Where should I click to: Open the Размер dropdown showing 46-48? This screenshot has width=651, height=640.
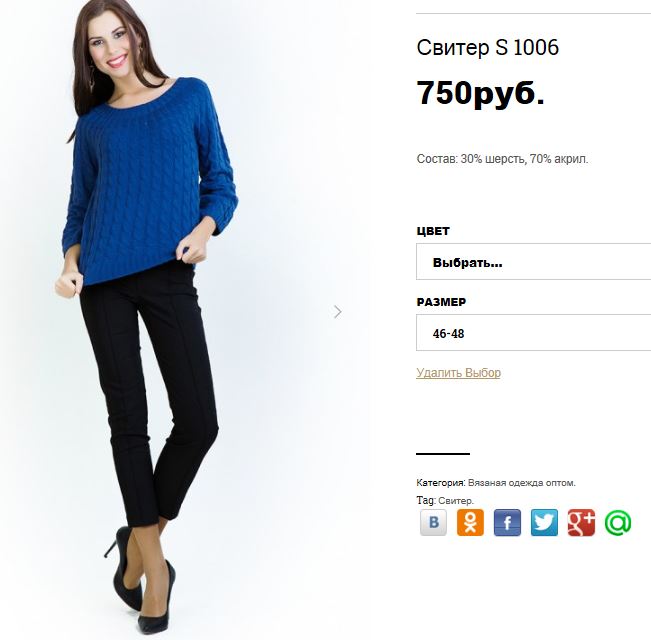(534, 332)
